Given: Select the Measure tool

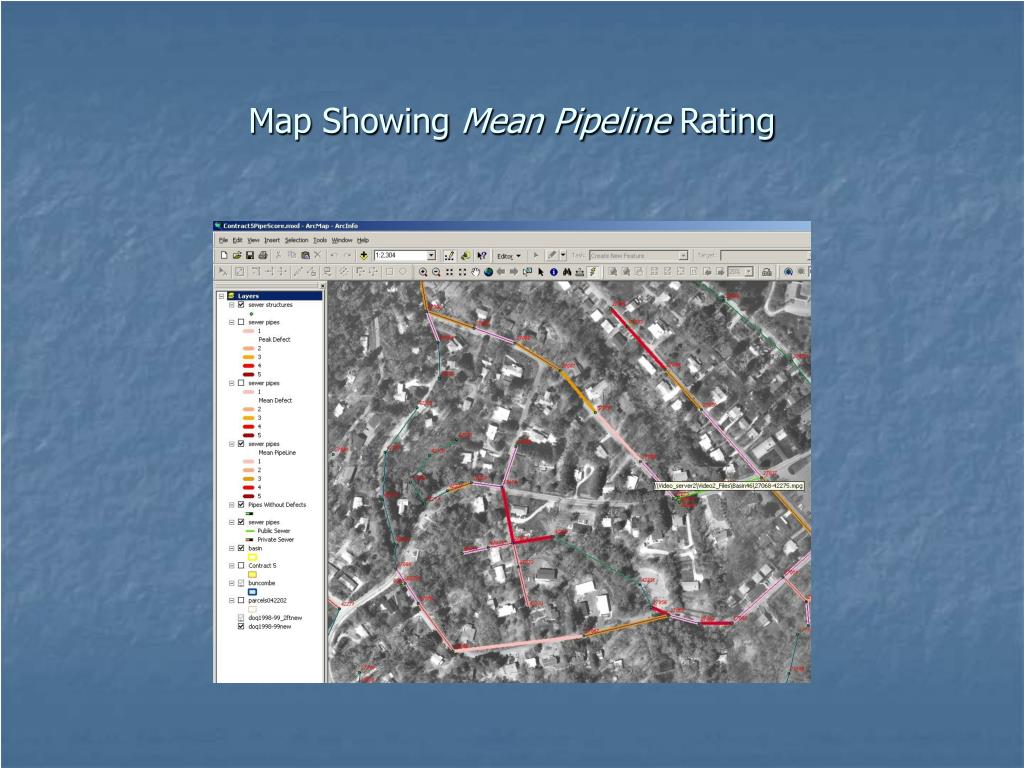Looking at the screenshot, I should tap(579, 272).
